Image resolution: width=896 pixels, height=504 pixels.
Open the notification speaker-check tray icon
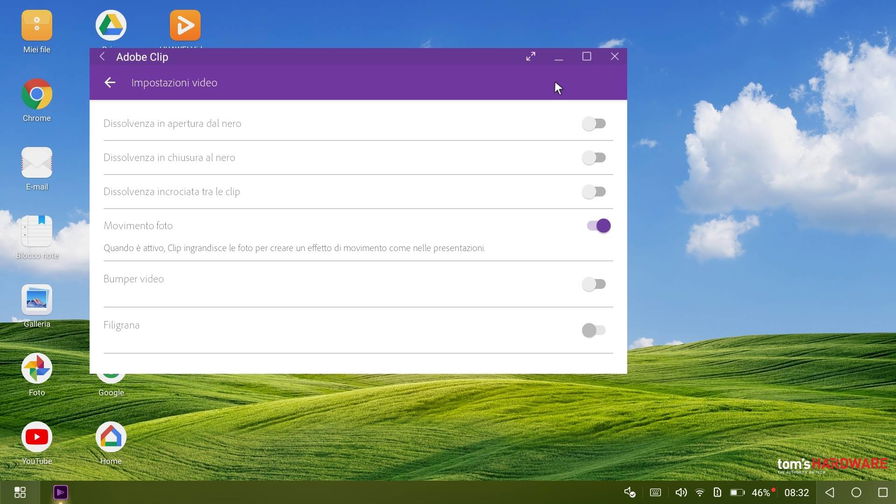pyautogui.click(x=630, y=492)
